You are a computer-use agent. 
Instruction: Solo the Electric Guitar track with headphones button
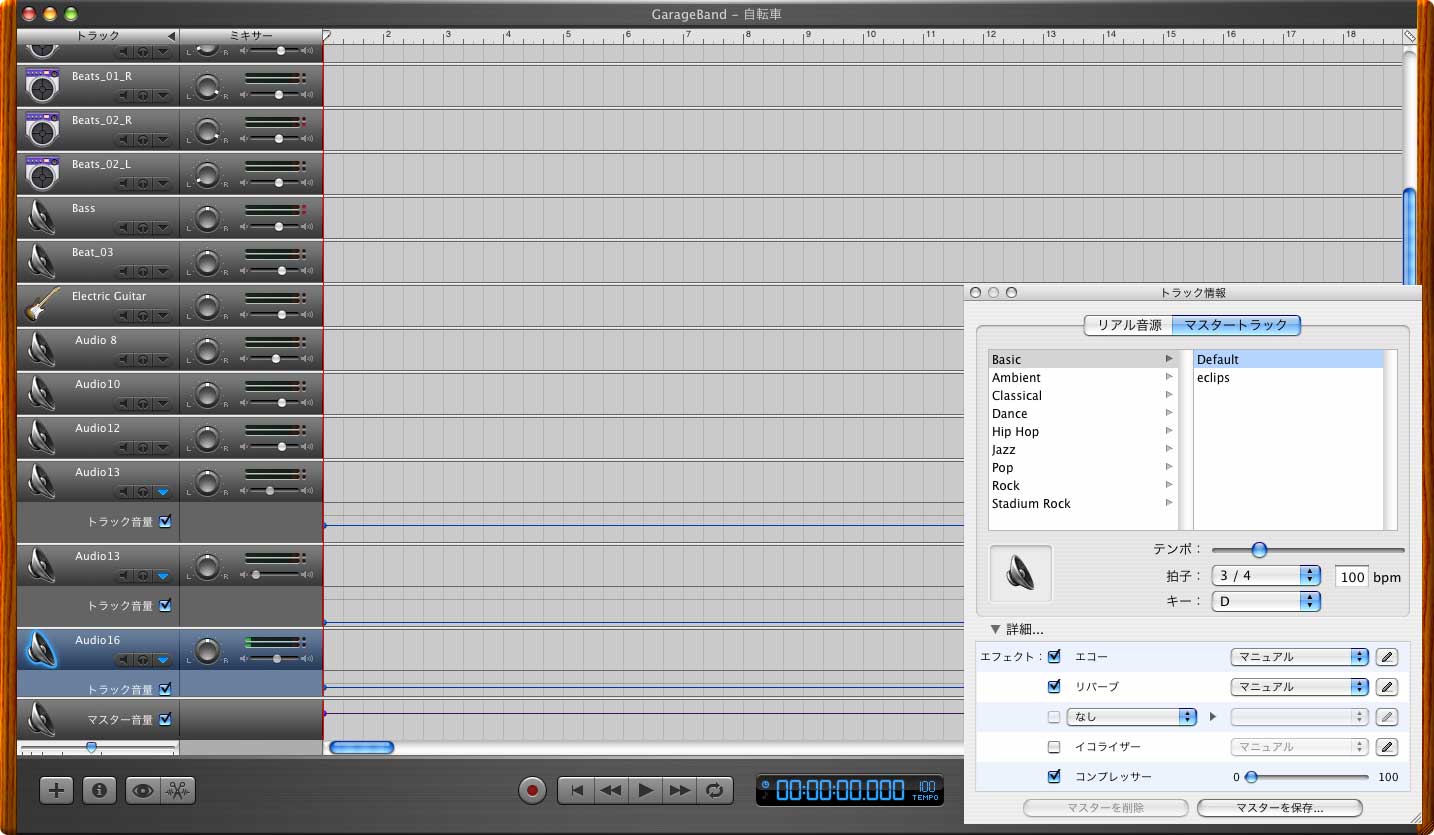[142, 316]
